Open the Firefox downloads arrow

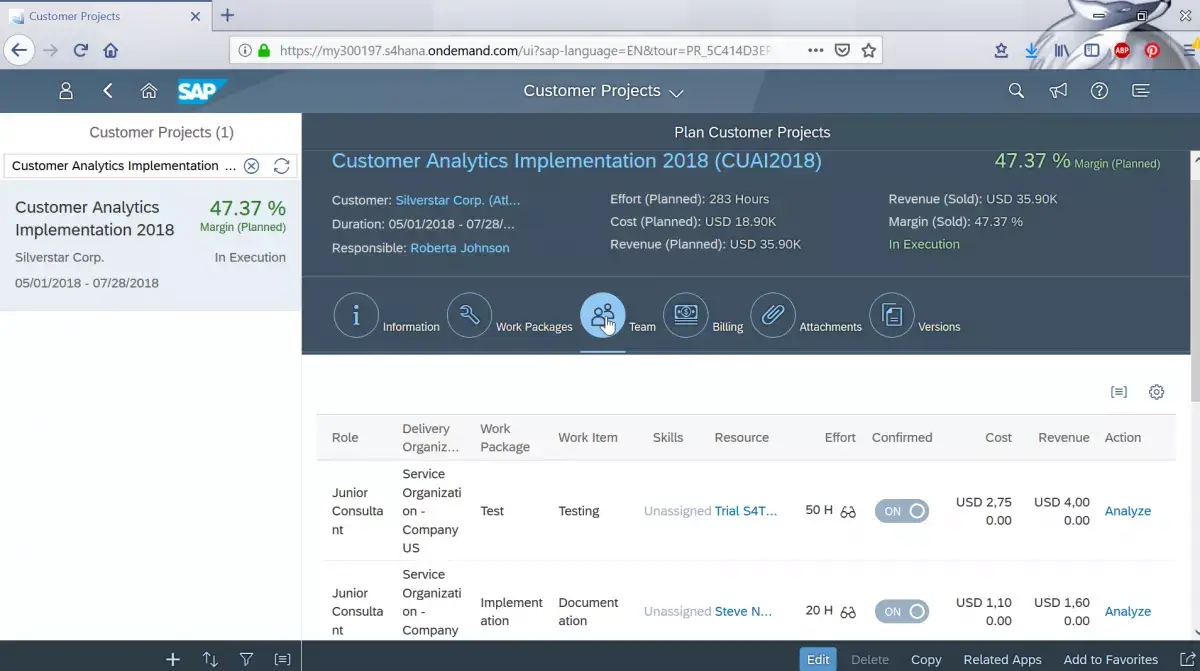coord(1032,50)
